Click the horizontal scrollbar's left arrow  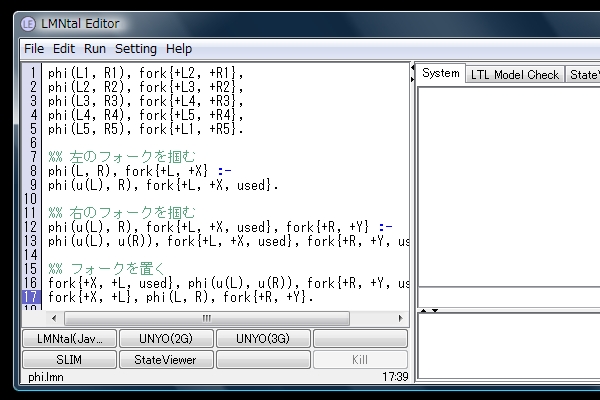pos(54,318)
